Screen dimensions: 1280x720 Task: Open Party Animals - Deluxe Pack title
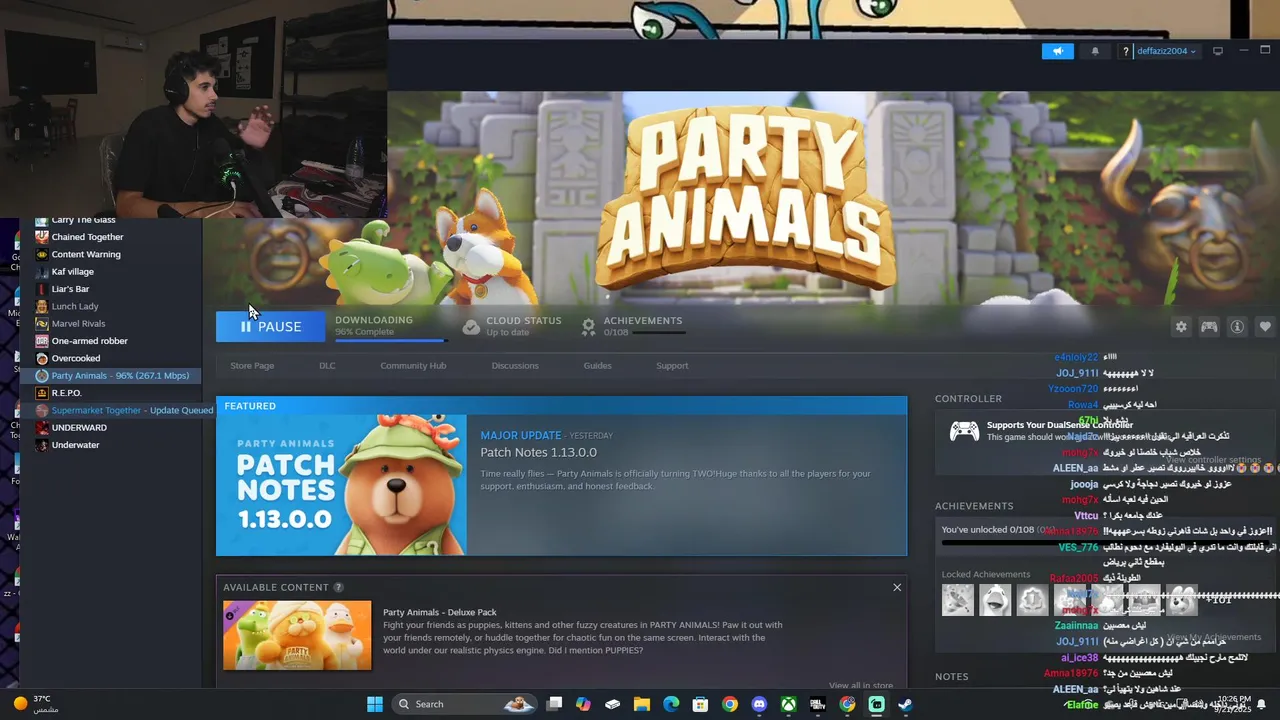pyautogui.click(x=440, y=612)
